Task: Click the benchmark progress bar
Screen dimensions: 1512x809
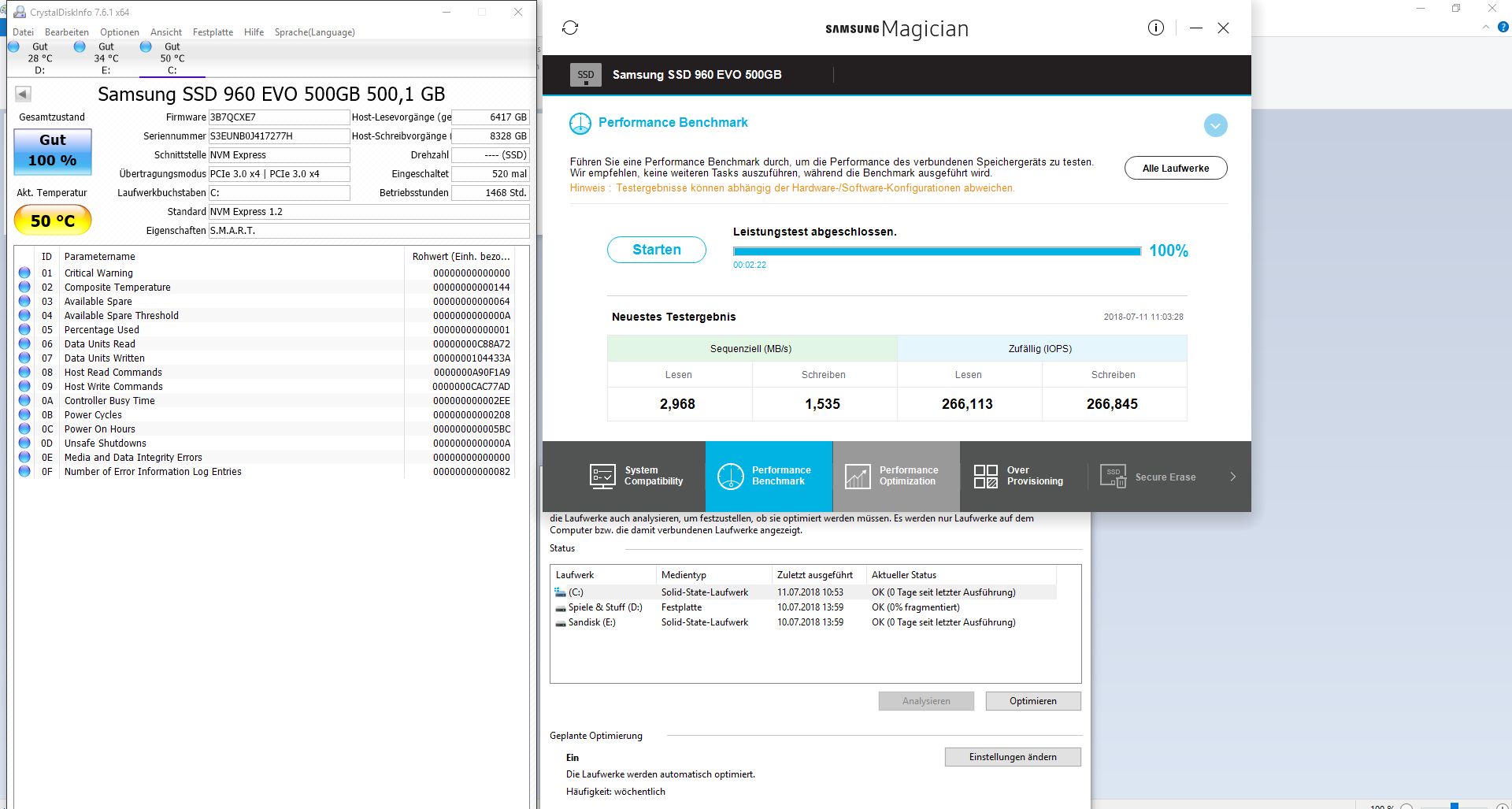Action: (936, 251)
